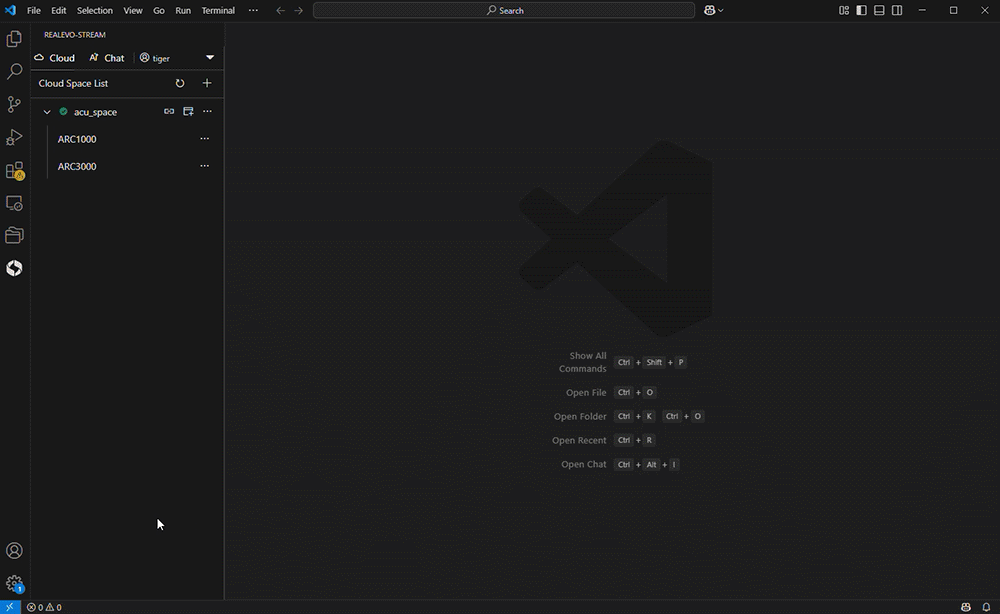This screenshot has width=1000, height=614.
Task: Open more actions for acu_space
Action: [207, 112]
